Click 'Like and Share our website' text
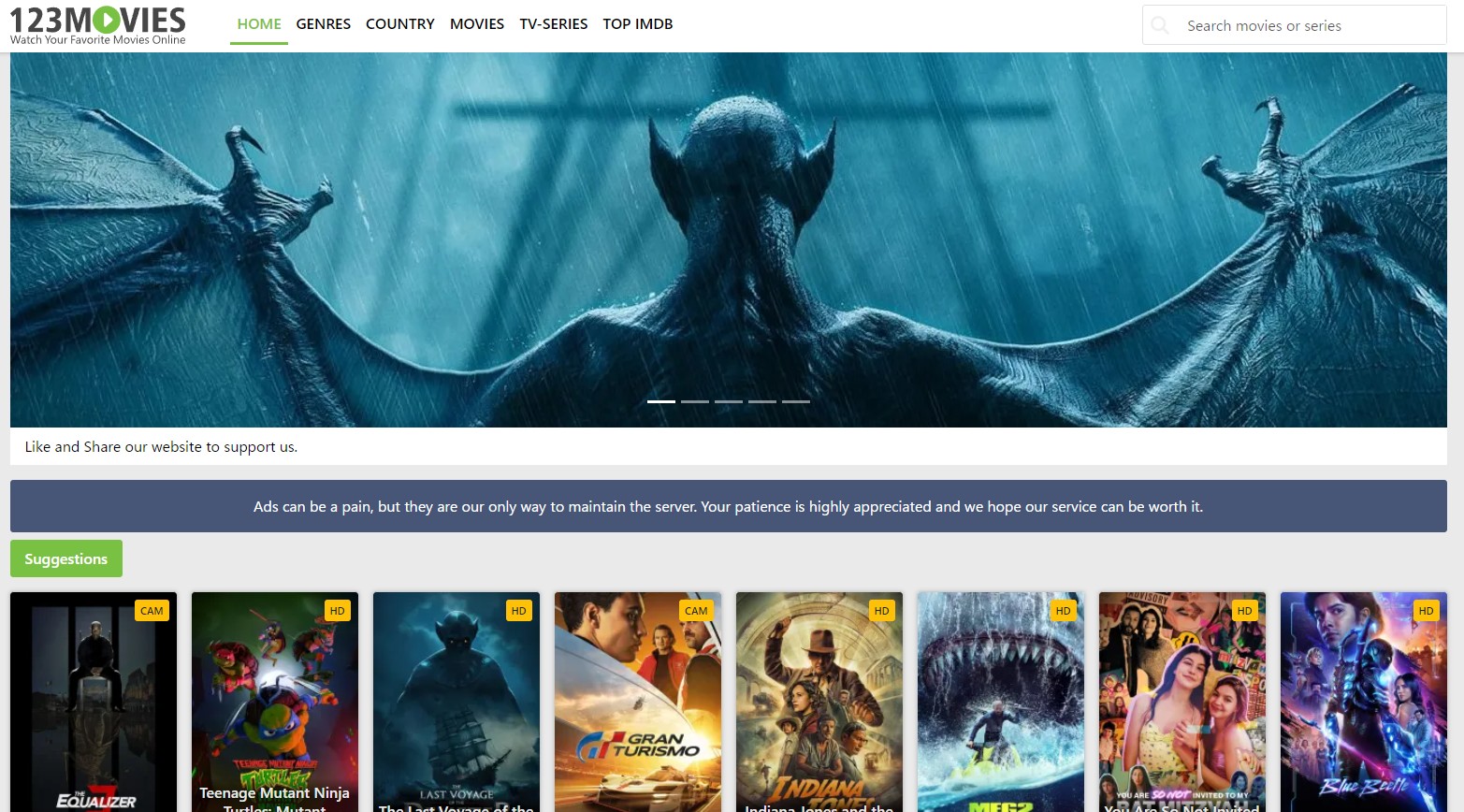The height and width of the screenshot is (812, 1464). point(161,447)
